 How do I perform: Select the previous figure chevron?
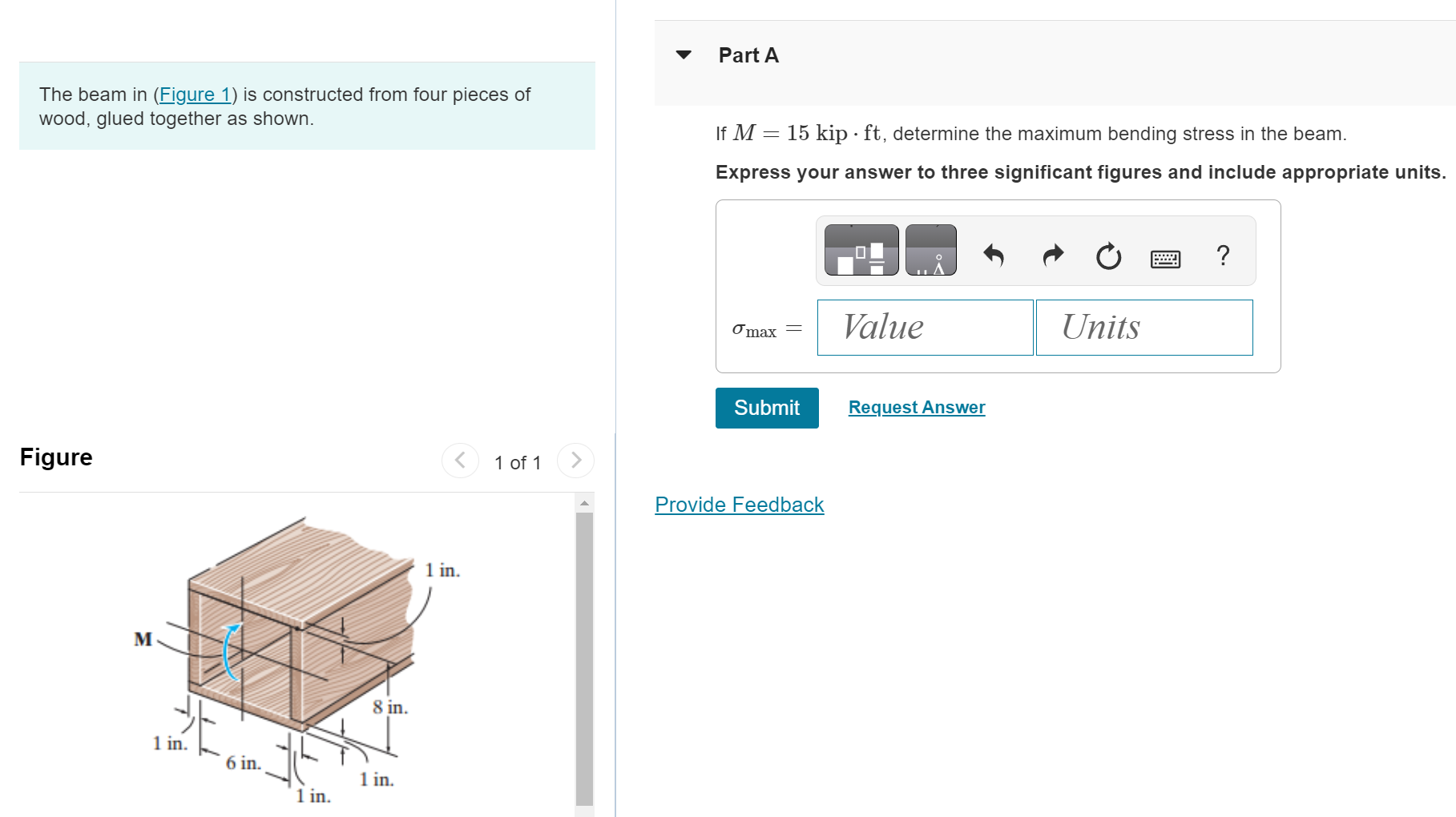pos(460,461)
